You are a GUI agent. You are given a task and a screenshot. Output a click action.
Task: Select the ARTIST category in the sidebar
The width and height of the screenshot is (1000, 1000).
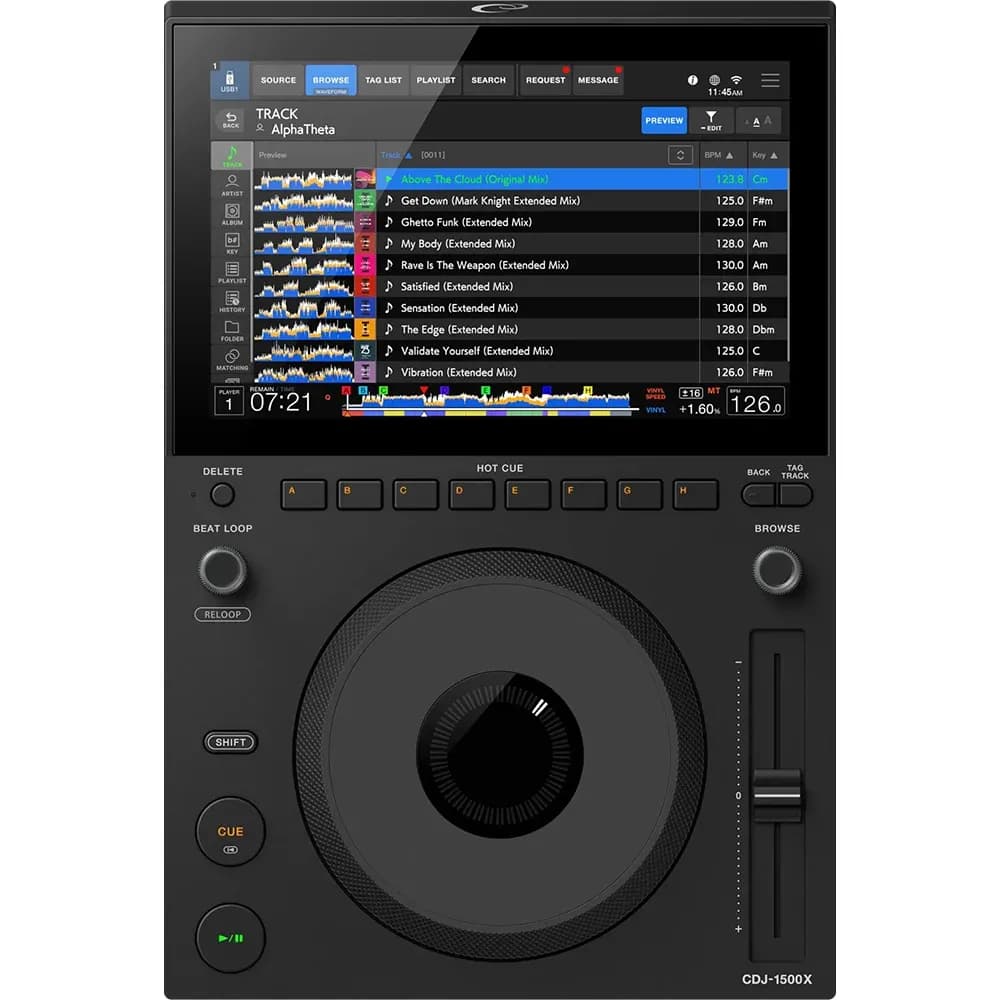pyautogui.click(x=232, y=185)
